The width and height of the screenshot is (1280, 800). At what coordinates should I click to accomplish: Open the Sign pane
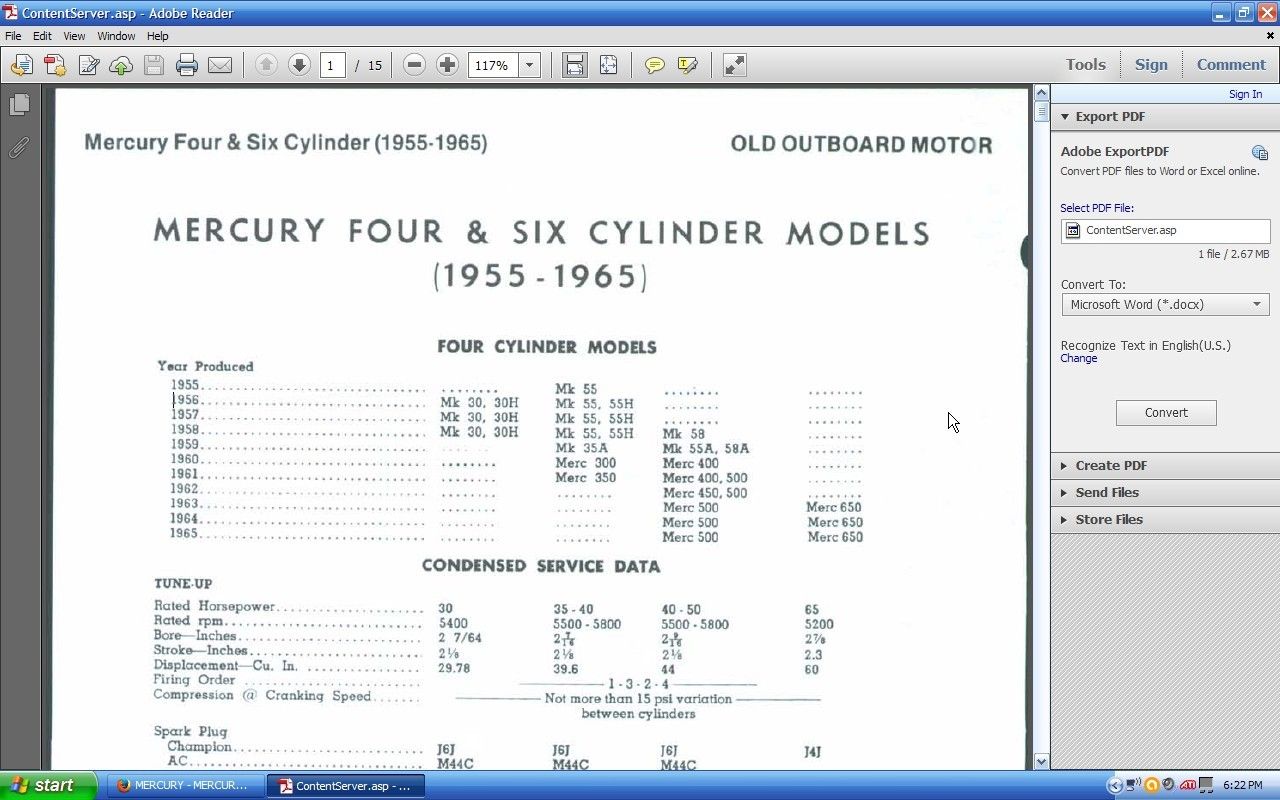tap(1151, 64)
